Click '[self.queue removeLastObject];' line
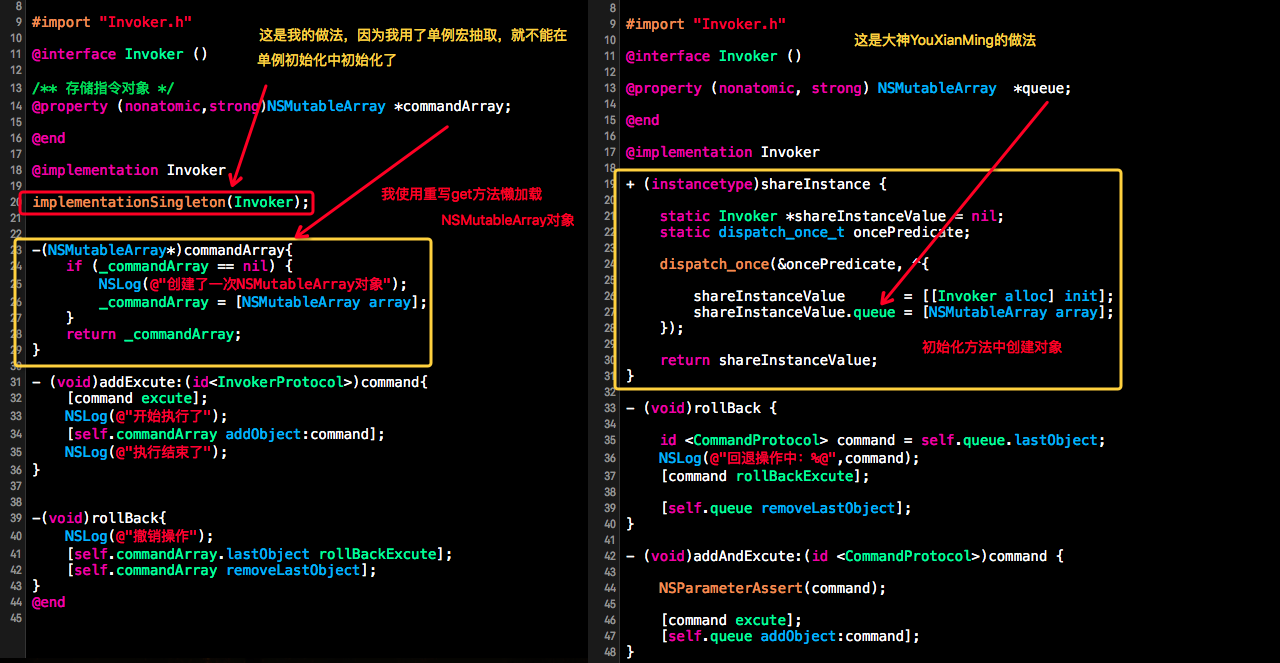The height and width of the screenshot is (663, 1280). point(785,508)
